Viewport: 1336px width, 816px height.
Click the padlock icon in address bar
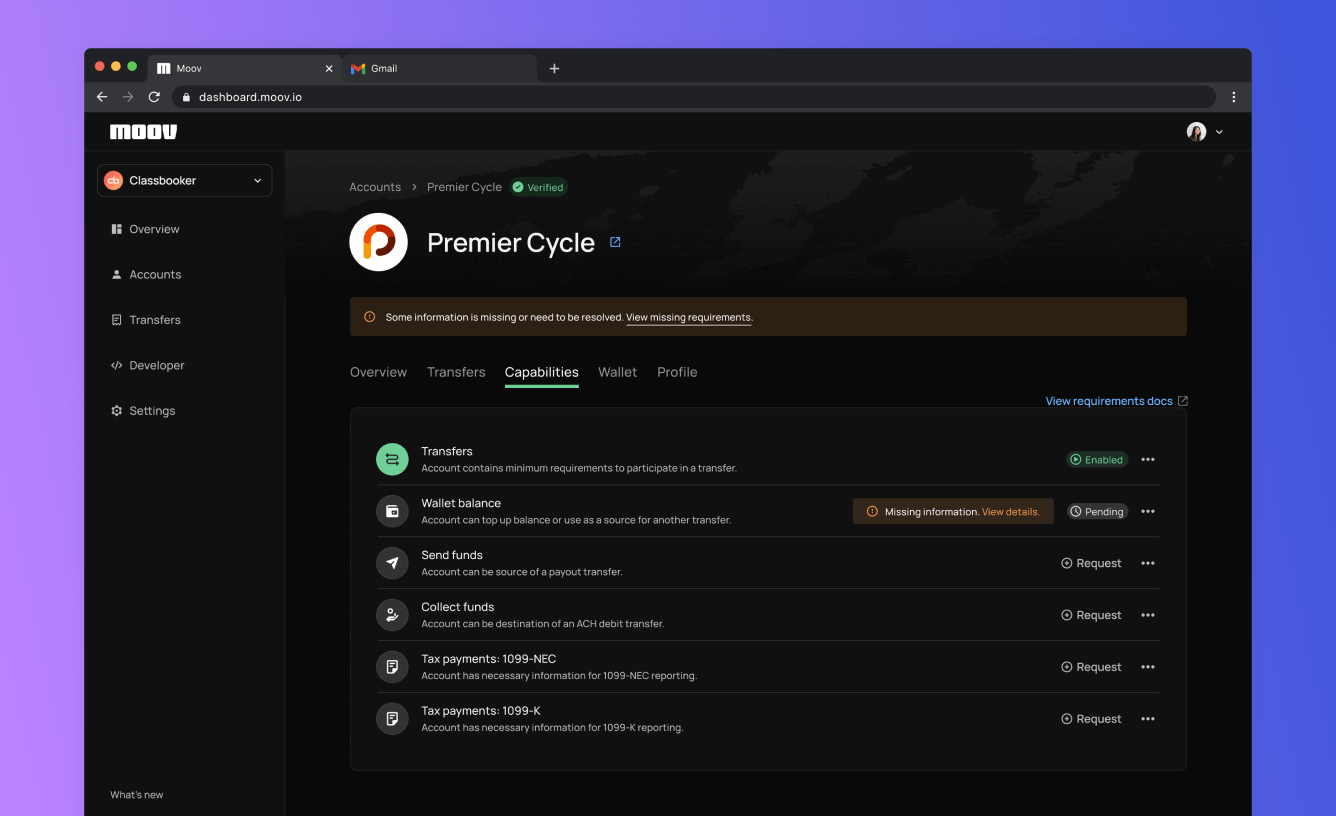[x=186, y=97]
